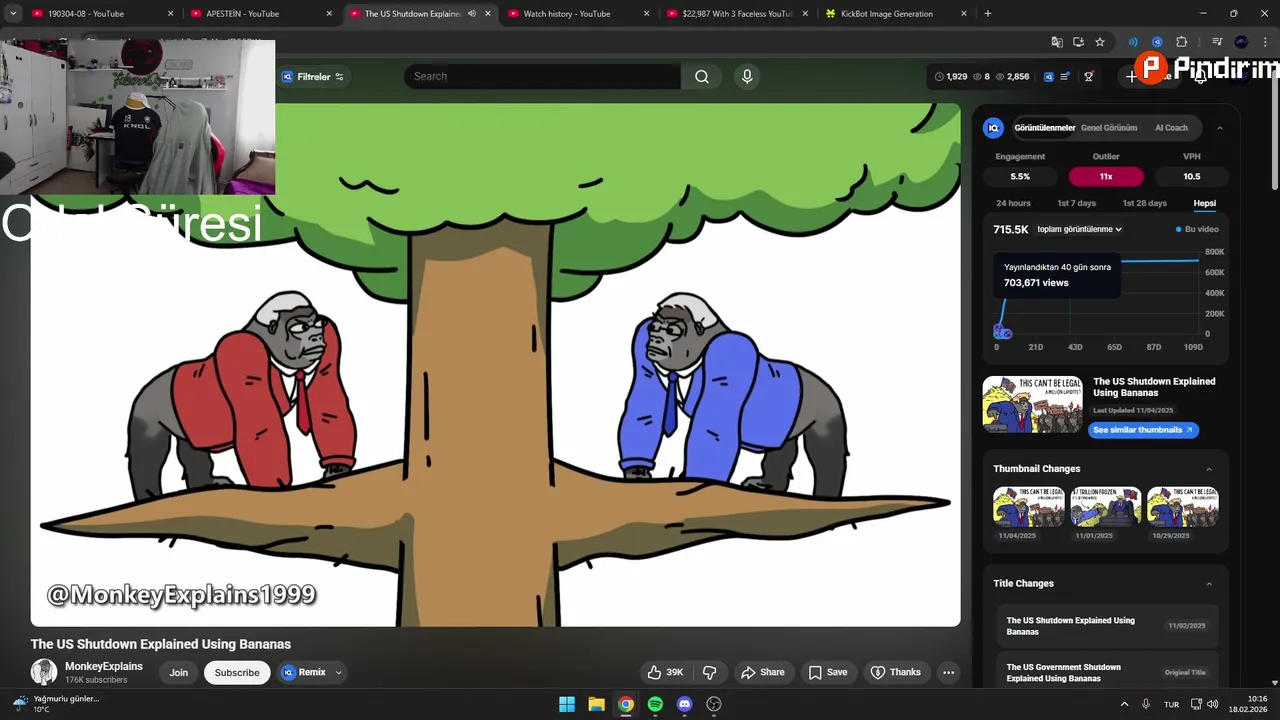Open thumbnail dated 11/01/2025

click(x=1106, y=507)
